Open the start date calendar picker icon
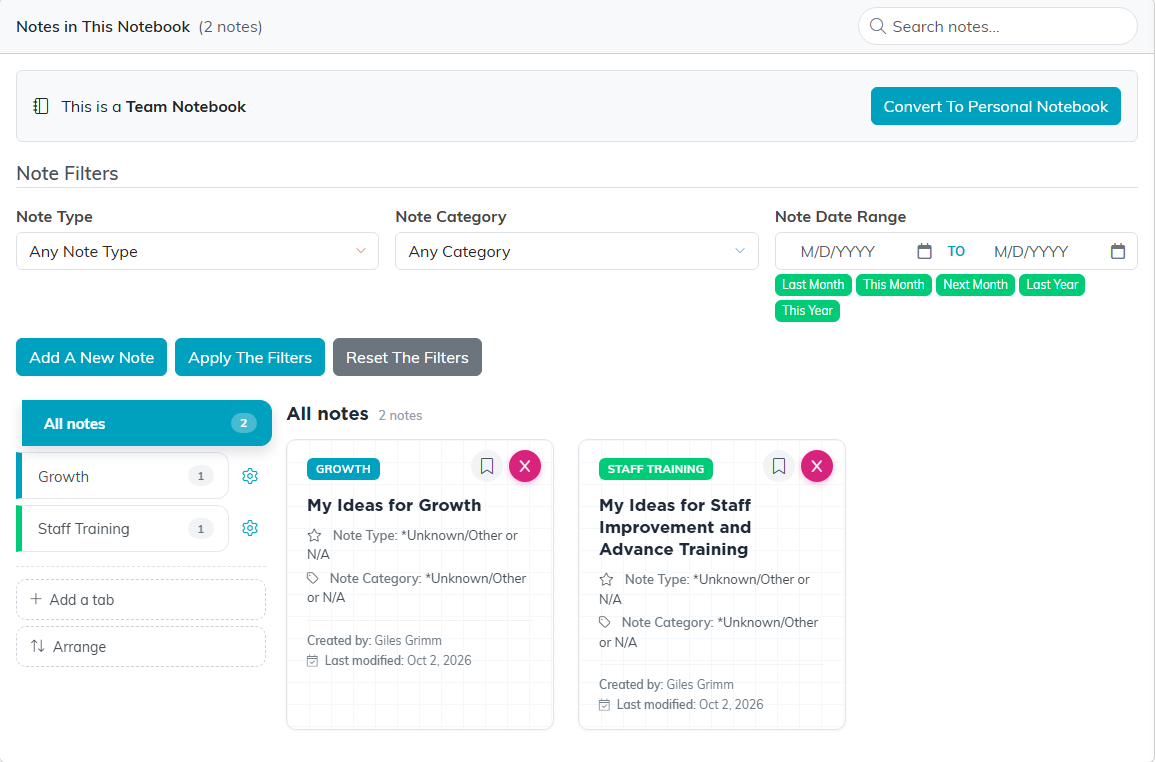 (924, 251)
